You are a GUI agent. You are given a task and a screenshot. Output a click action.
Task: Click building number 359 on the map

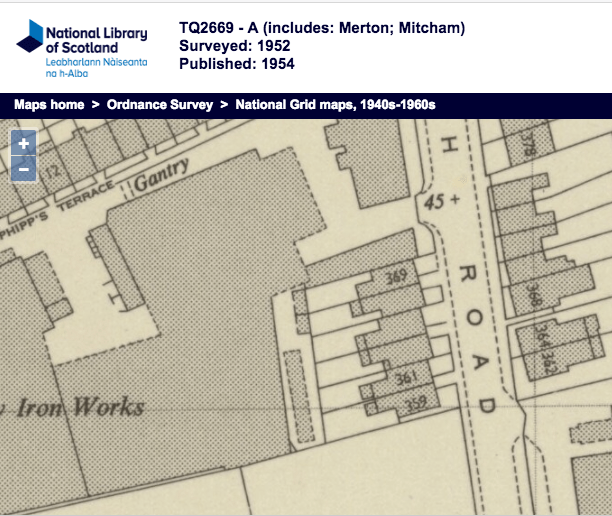coord(414,403)
